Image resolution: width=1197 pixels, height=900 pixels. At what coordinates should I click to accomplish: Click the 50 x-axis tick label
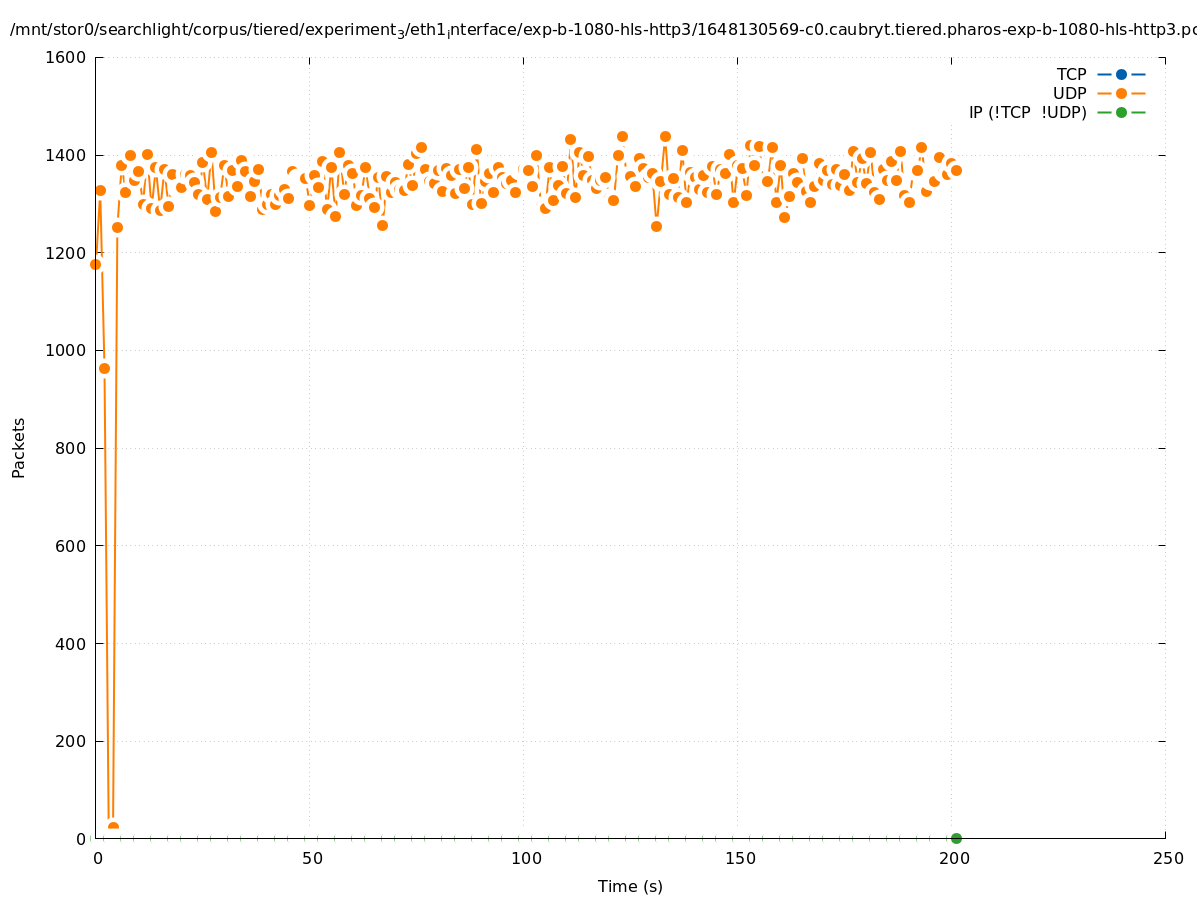click(x=312, y=858)
